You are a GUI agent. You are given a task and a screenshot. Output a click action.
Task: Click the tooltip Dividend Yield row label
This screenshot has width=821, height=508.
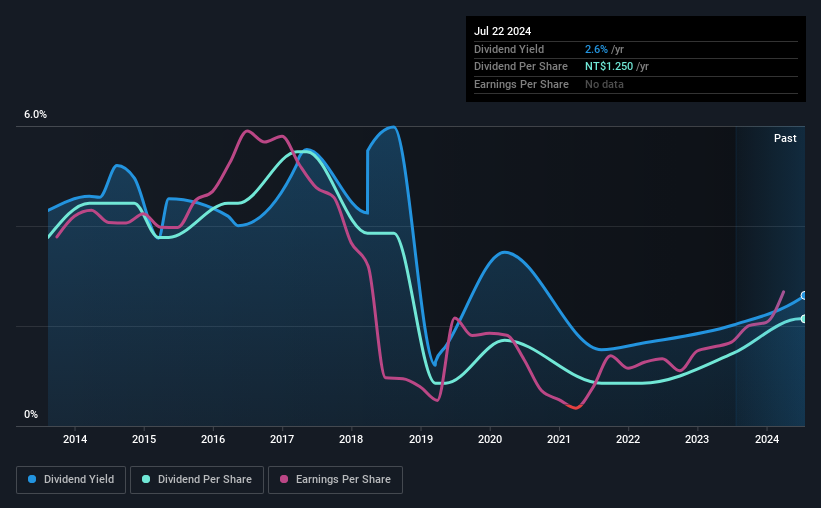(509, 49)
